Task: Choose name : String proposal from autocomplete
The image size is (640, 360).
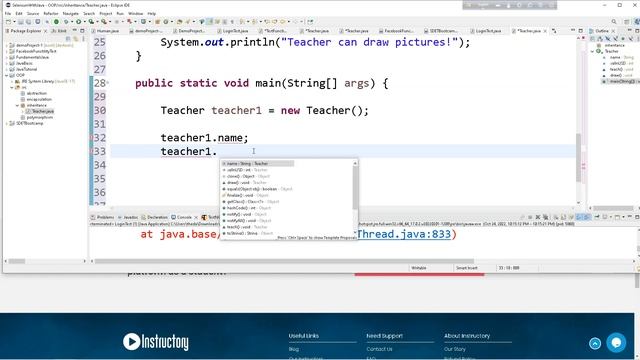Action: click(x=258, y=163)
